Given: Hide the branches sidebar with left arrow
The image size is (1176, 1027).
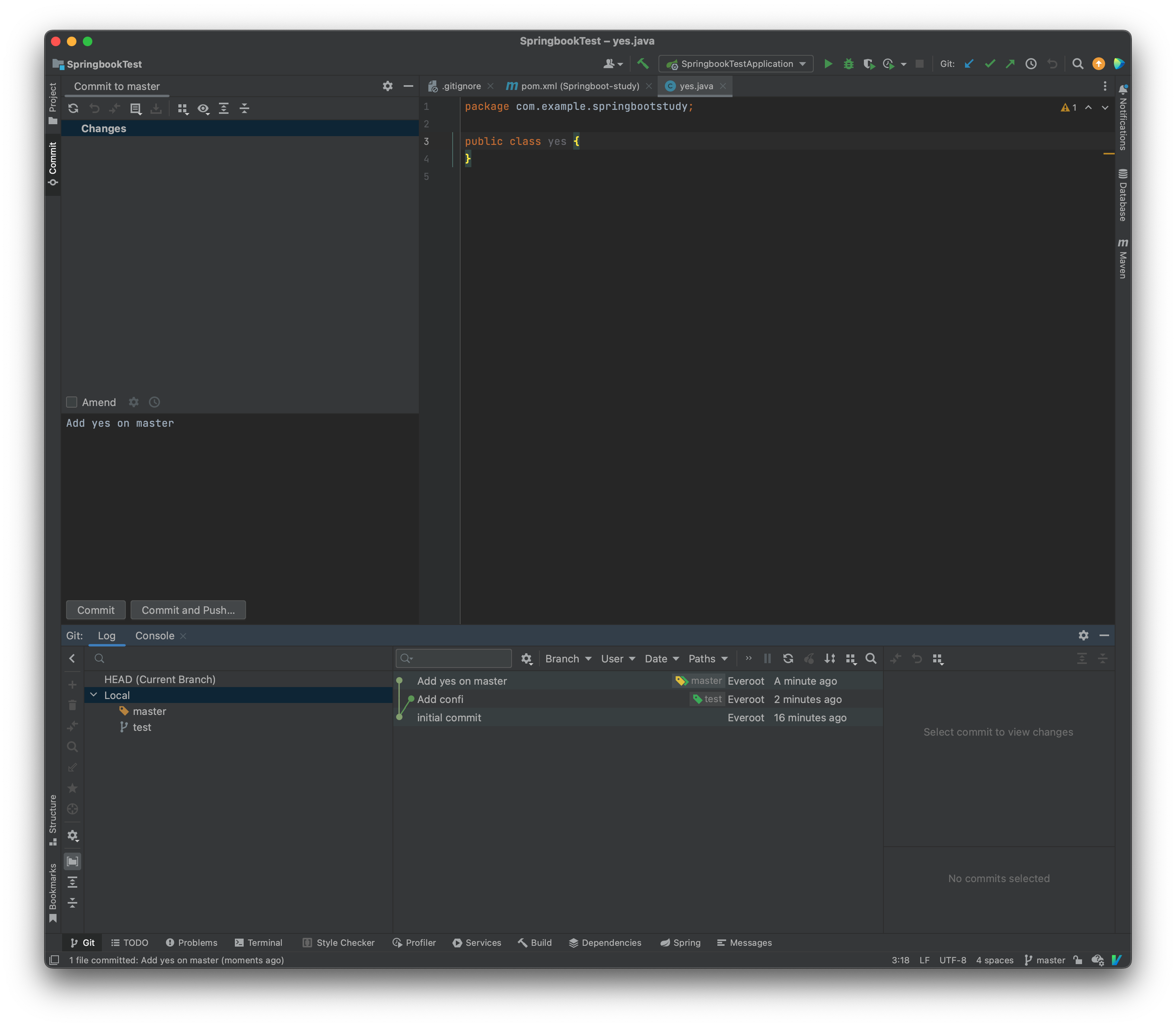Looking at the screenshot, I should click(72, 658).
